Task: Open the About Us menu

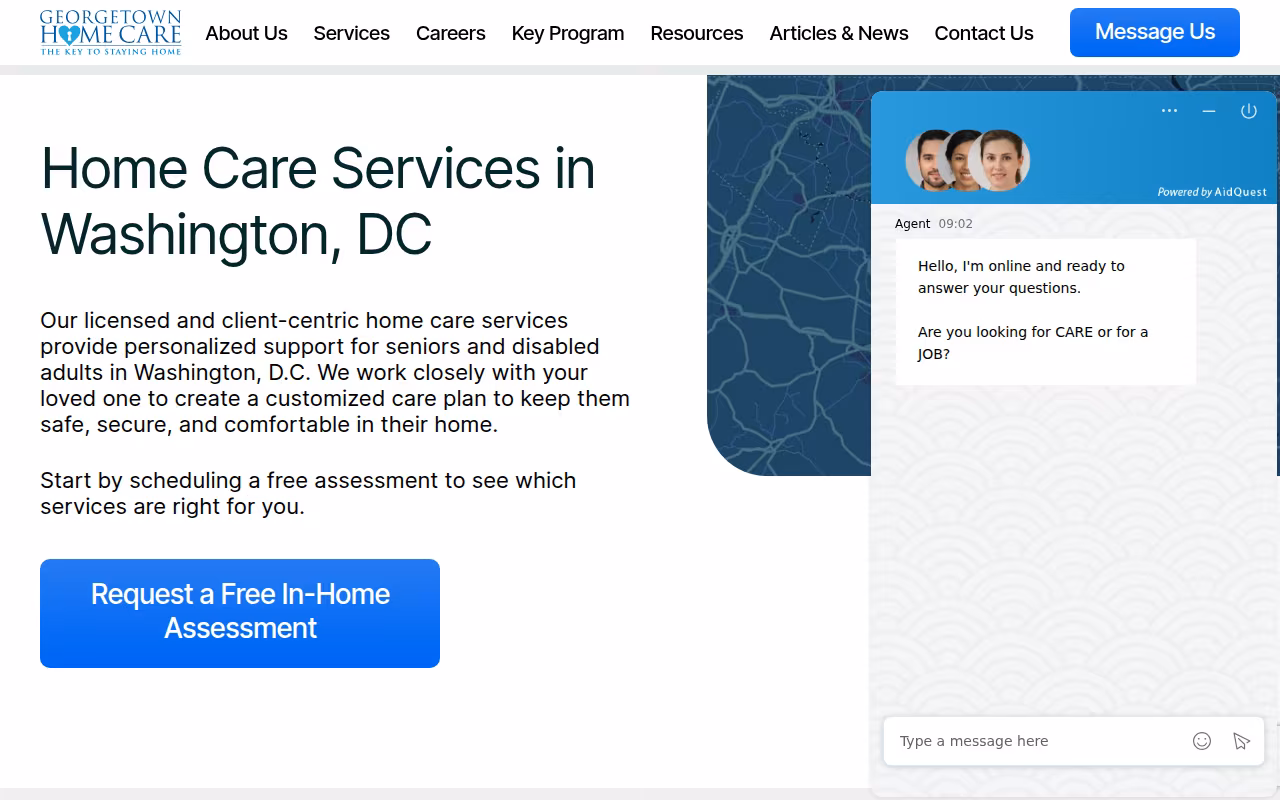Action: pos(246,33)
